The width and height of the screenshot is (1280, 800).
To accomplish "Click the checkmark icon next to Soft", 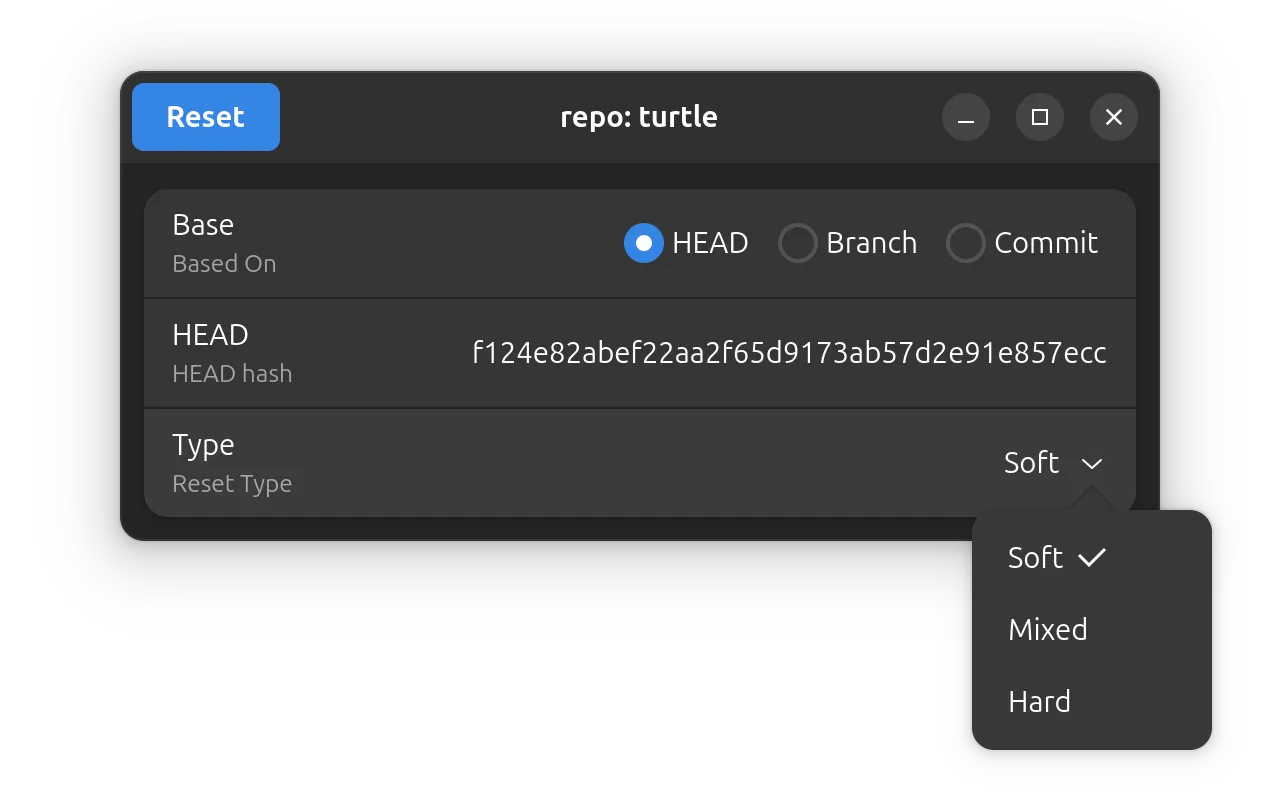I will 1092,557.
